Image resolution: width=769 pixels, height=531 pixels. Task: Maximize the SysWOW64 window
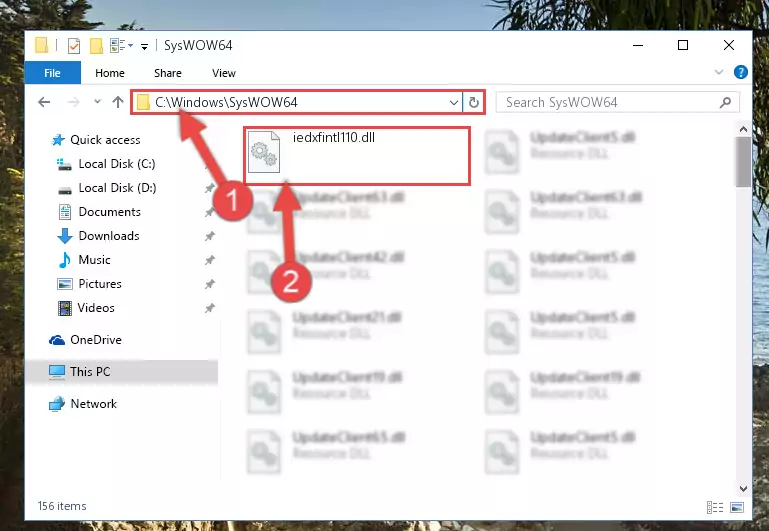click(x=683, y=45)
